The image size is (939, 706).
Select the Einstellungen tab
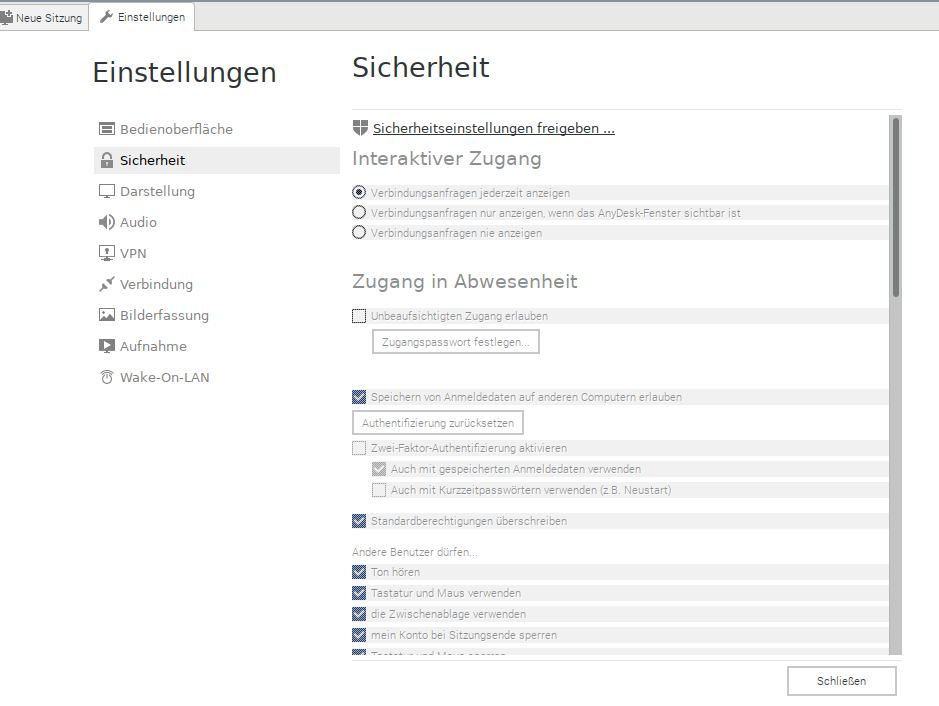pos(143,16)
